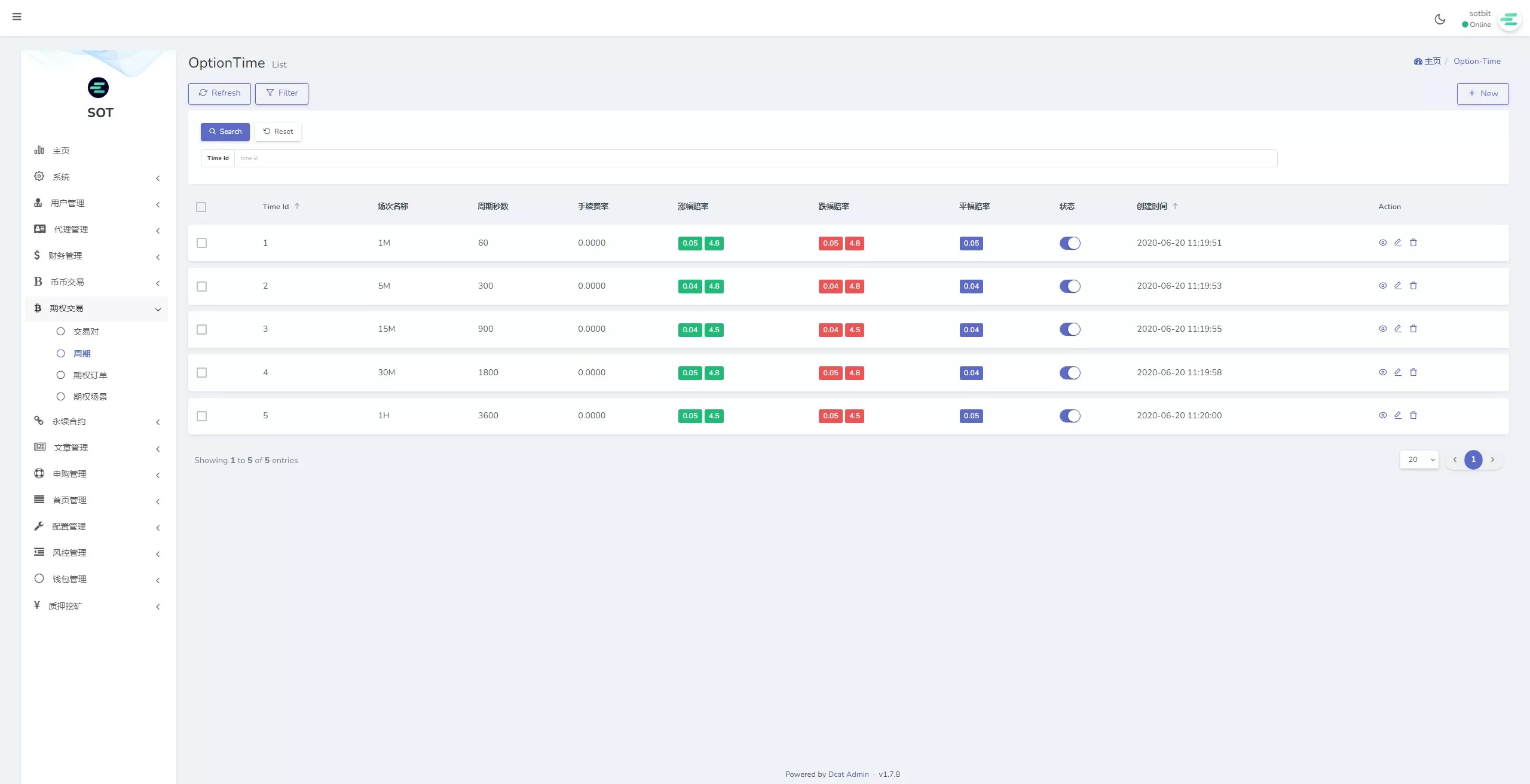The height and width of the screenshot is (784, 1530).
Task: Click the Refresh button
Action: [x=219, y=93]
